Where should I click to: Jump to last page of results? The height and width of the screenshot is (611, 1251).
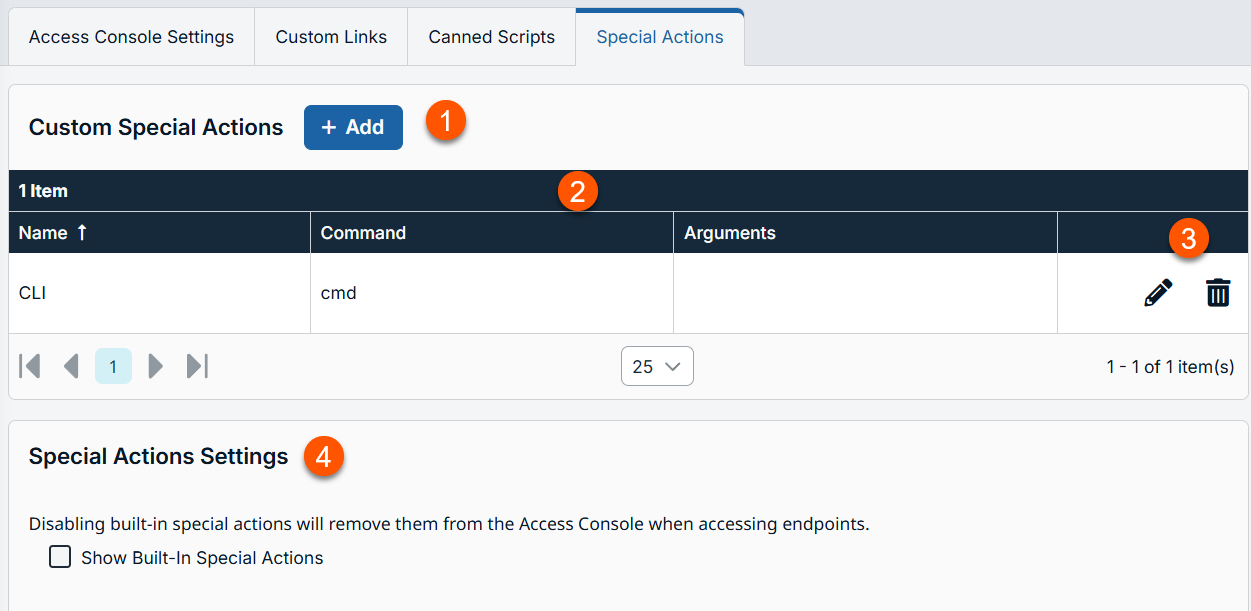[x=197, y=366]
